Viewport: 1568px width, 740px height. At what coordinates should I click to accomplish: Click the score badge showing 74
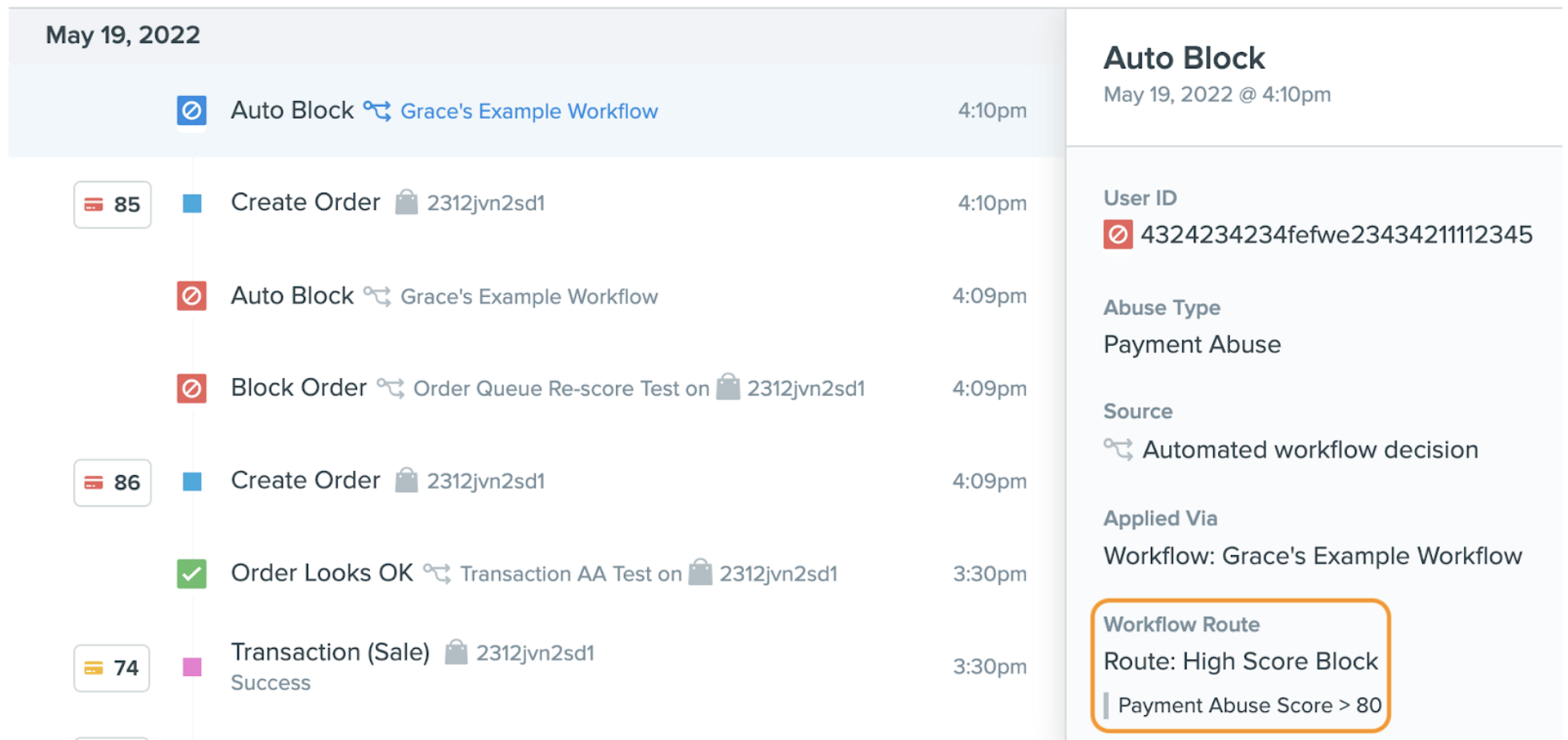[x=112, y=668]
